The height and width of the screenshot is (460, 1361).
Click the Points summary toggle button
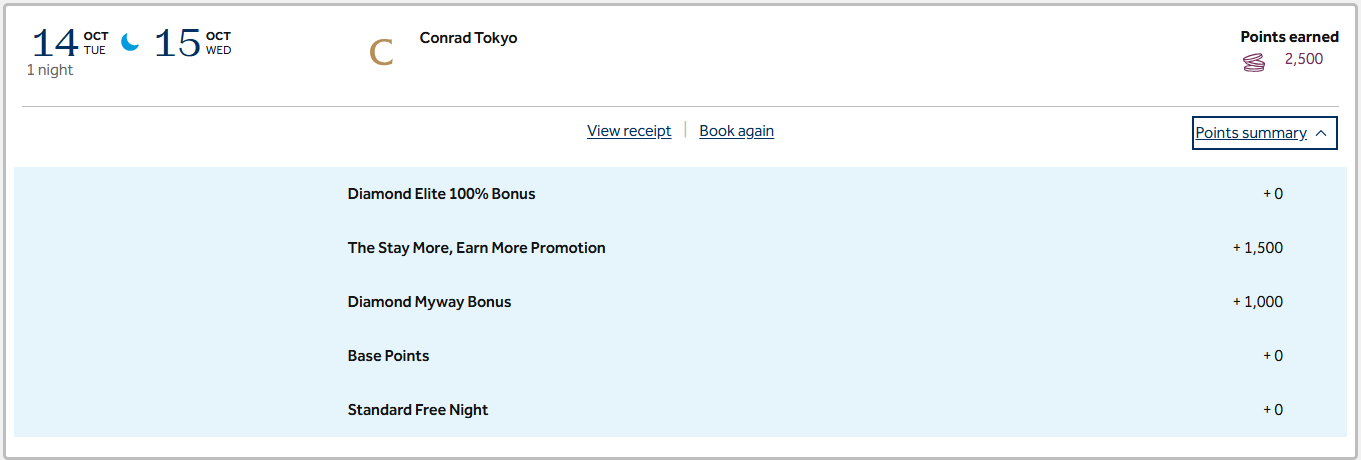(1251, 133)
